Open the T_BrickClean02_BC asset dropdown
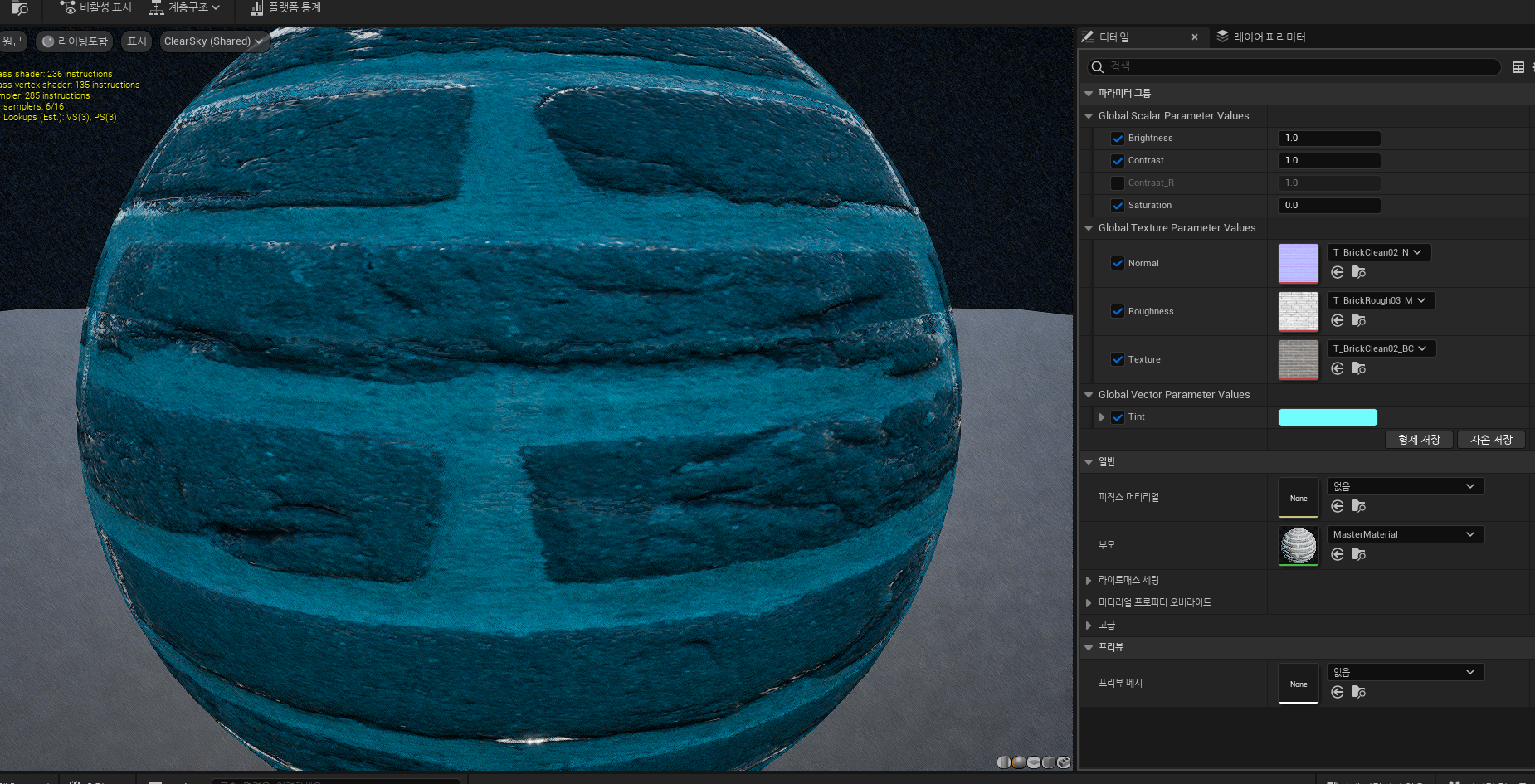The image size is (1535, 784). tap(1381, 348)
